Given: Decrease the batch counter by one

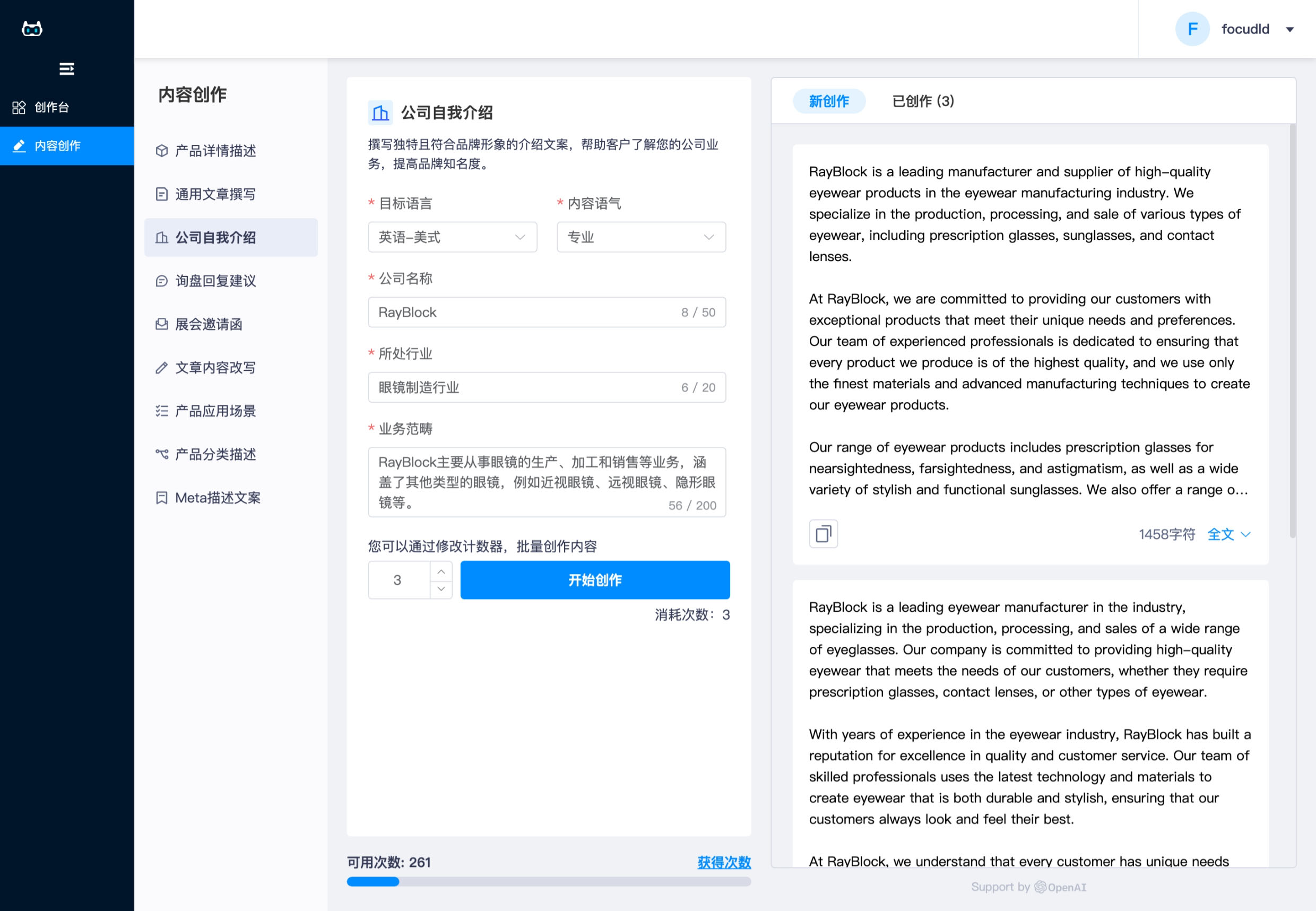Looking at the screenshot, I should tap(441, 588).
